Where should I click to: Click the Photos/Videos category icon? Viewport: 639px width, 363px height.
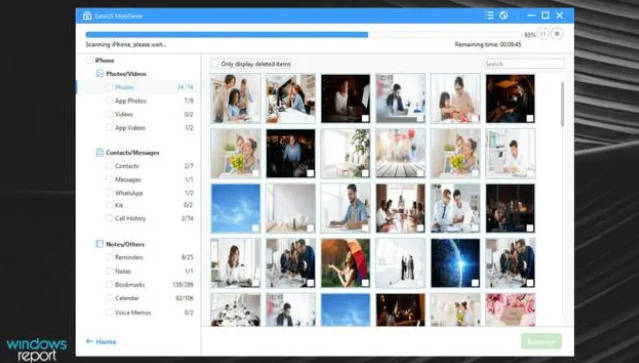tap(100, 74)
